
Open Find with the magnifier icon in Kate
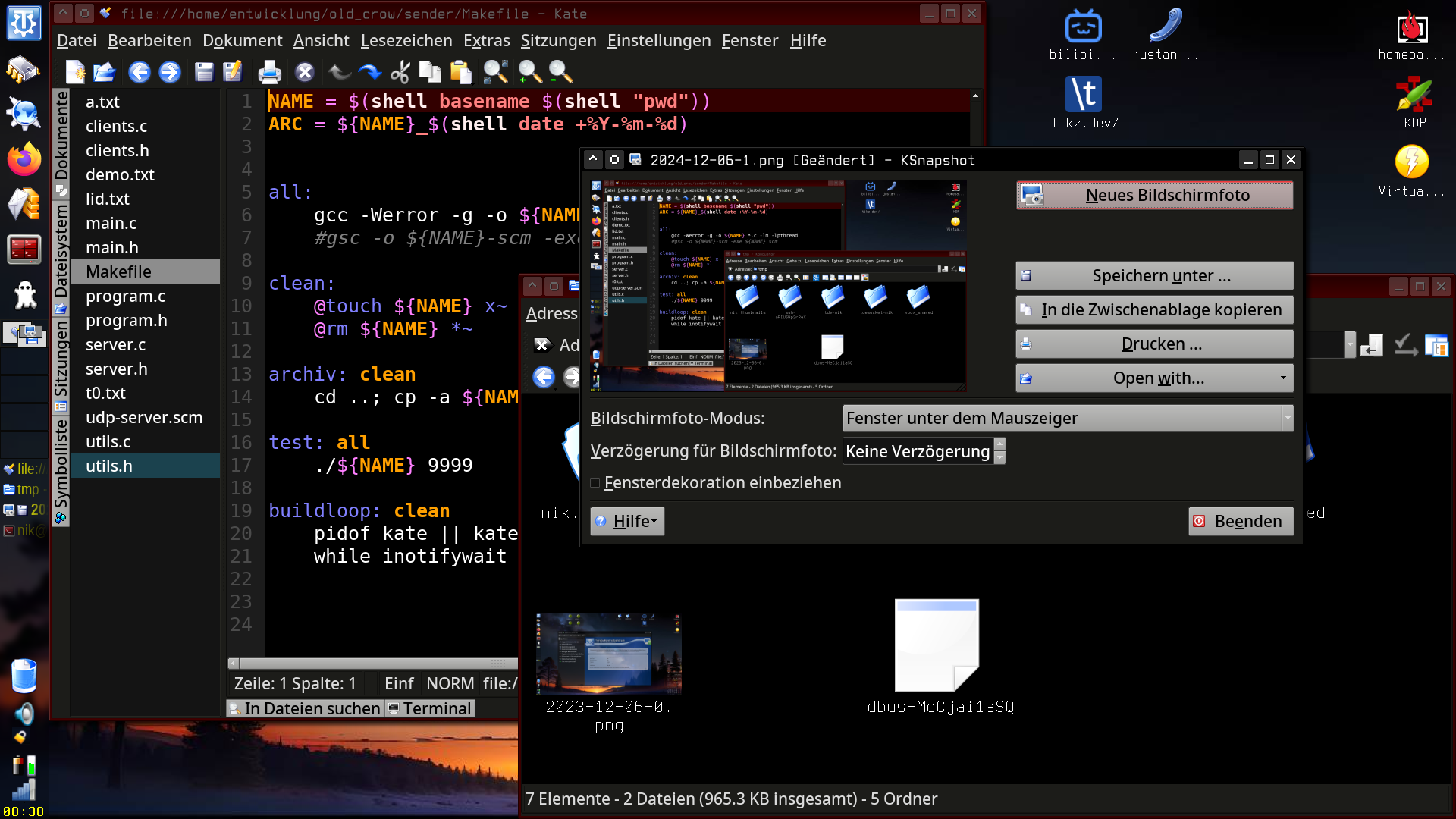tap(496, 72)
